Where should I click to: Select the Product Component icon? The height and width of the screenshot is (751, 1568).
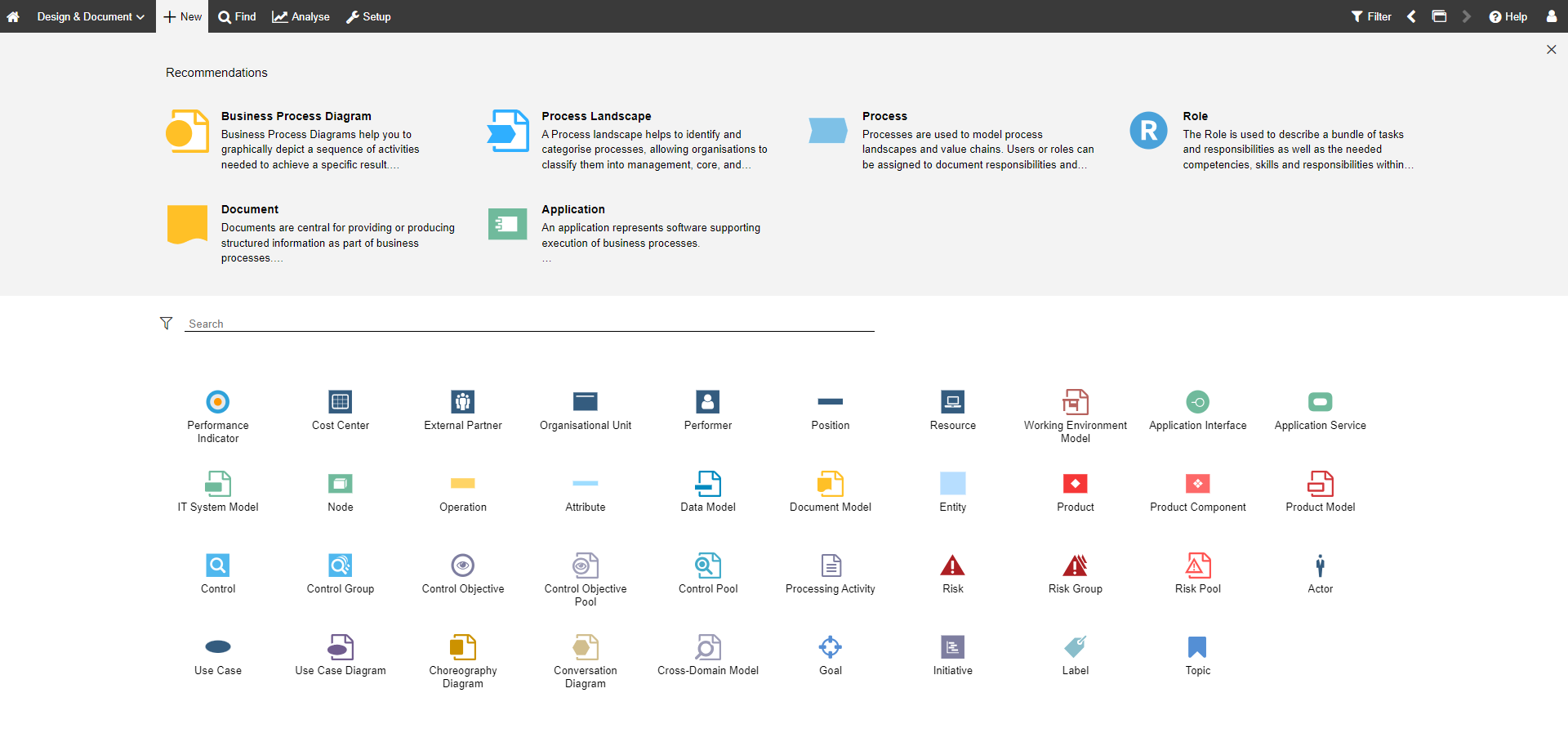pos(1198,483)
